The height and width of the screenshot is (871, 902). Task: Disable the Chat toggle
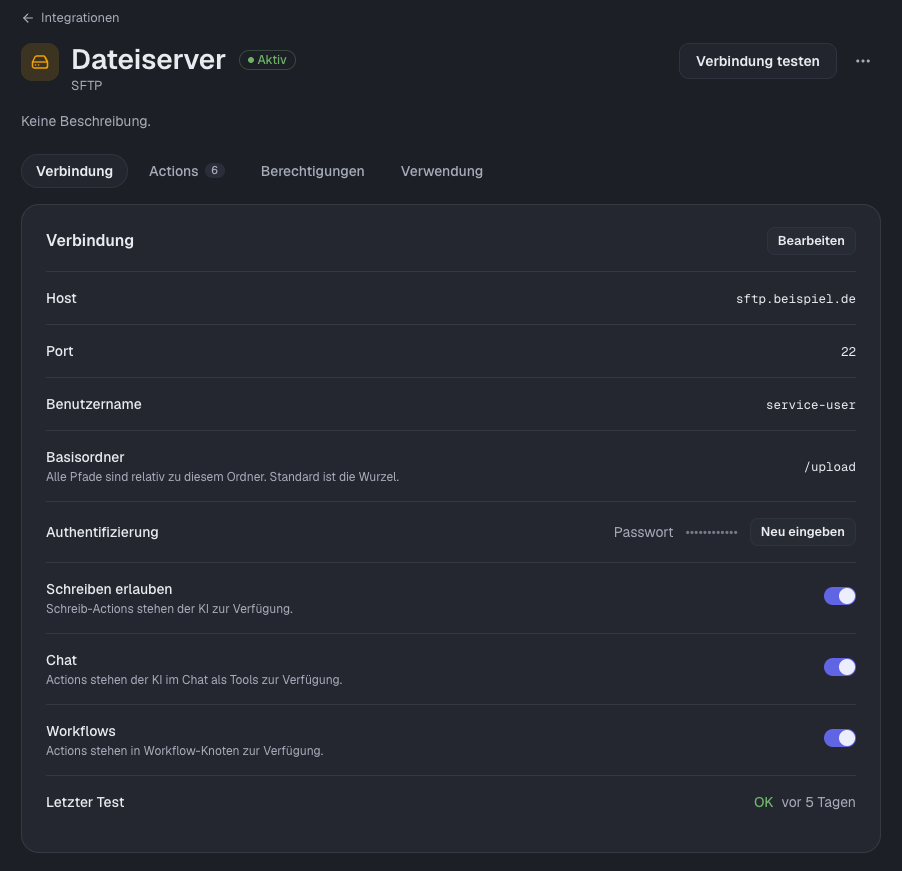click(839, 667)
